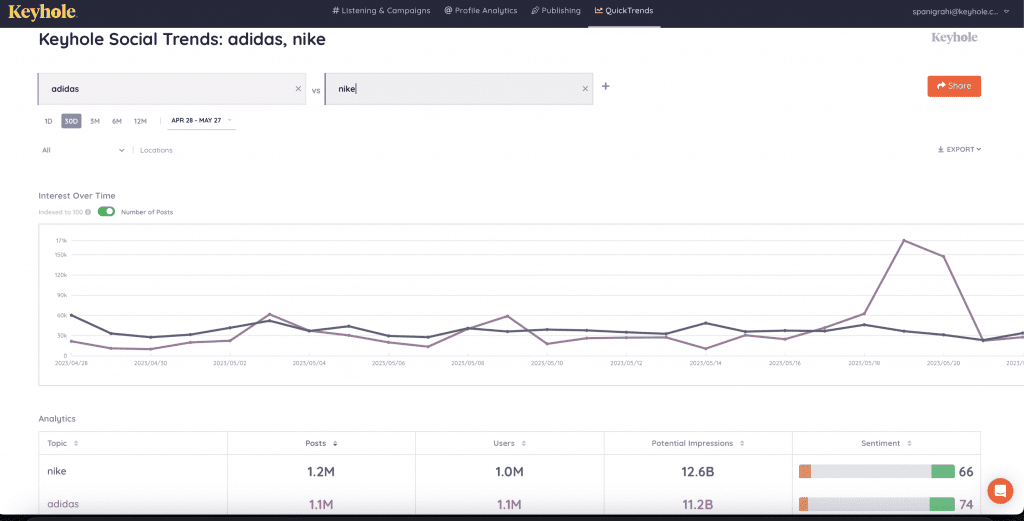Click the Interest Over Time heading
The image size is (1024, 521).
coord(77,196)
